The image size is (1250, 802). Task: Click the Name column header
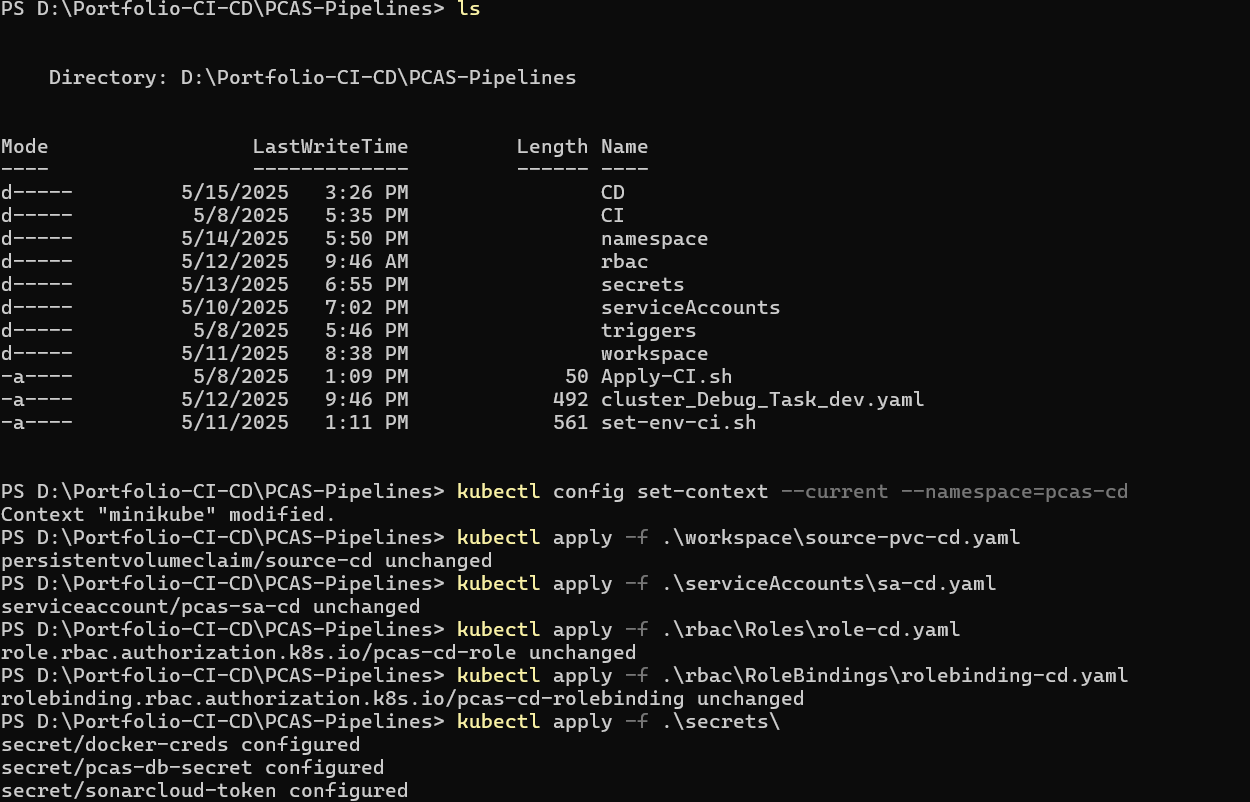624,146
